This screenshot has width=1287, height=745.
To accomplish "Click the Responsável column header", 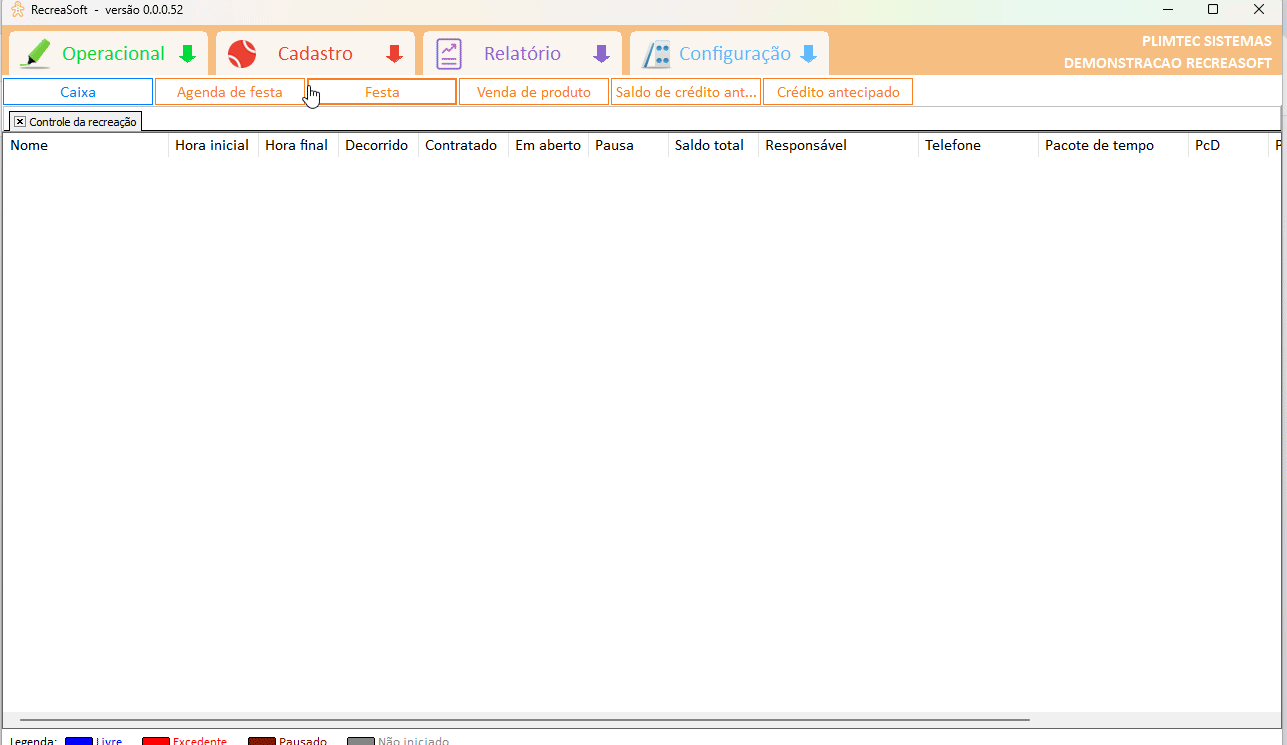I will (x=838, y=145).
